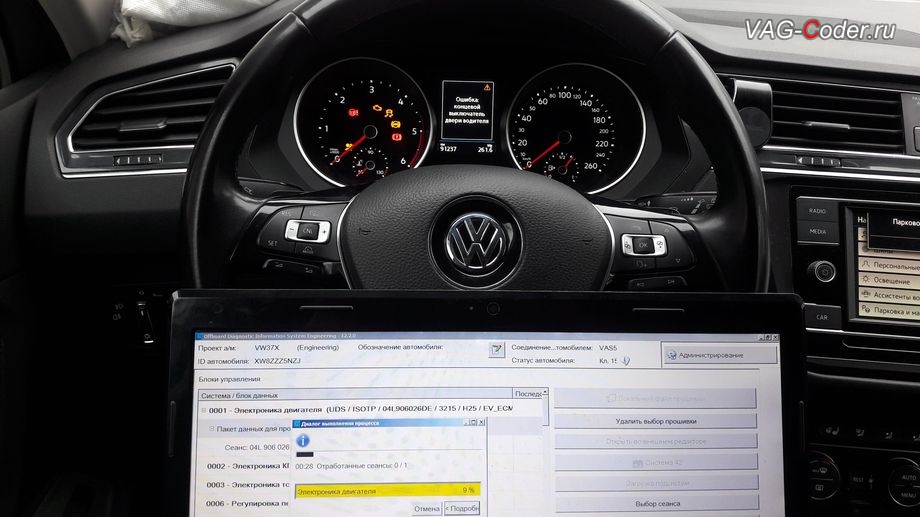Screen dimensions: 920x517
Task: Click Удалить выбор прошивки button
Action: point(655,421)
